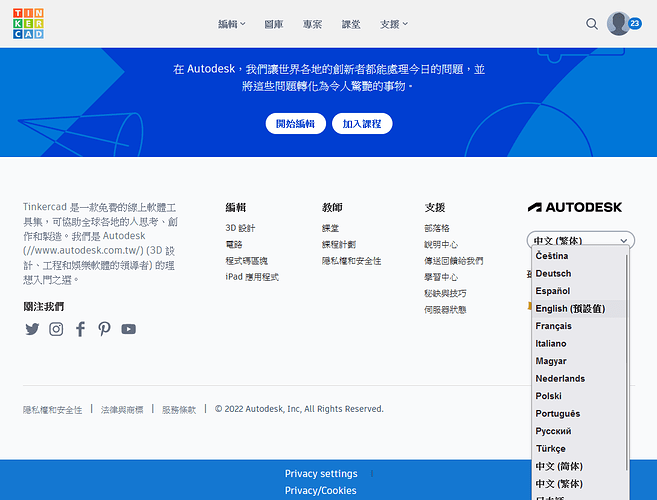The height and width of the screenshot is (500, 657).
Task: Select Nederlands from the language list
Action: [x=579, y=378]
